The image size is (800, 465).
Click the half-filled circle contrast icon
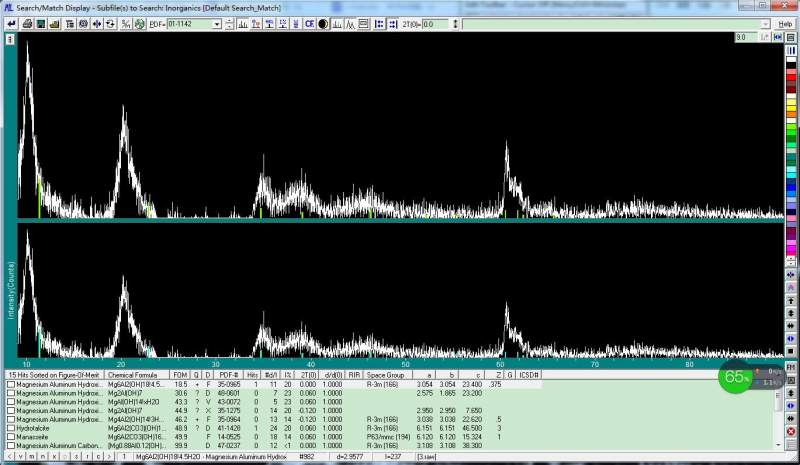(324, 23)
